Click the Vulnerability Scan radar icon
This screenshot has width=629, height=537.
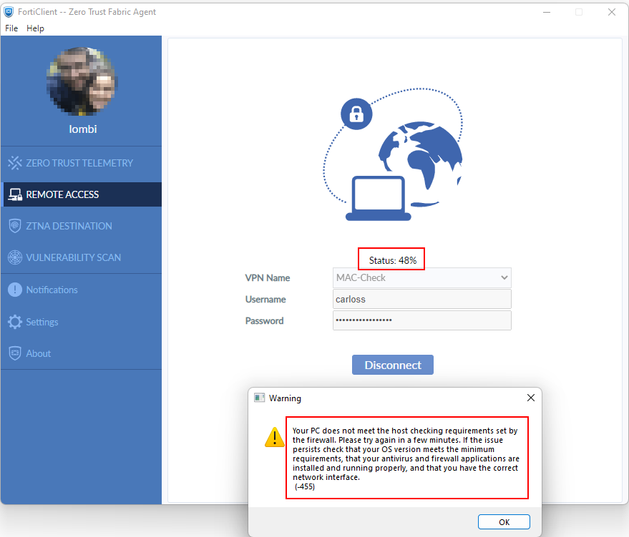point(15,257)
